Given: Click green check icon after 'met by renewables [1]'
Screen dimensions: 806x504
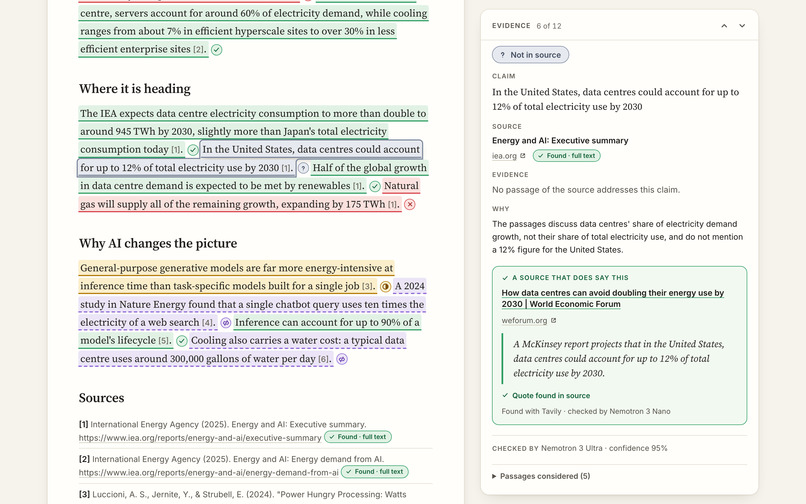Looking at the screenshot, I should [x=375, y=186].
